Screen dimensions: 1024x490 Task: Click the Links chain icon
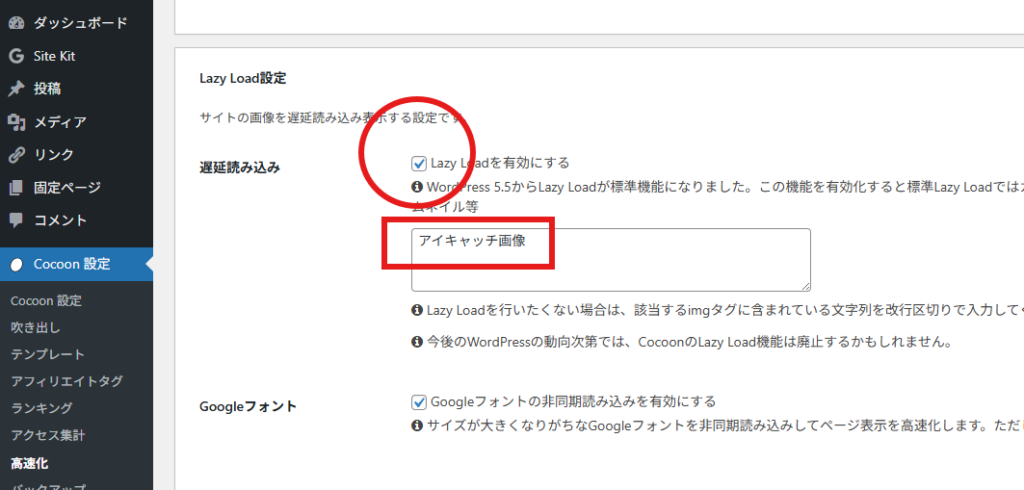coord(16,155)
